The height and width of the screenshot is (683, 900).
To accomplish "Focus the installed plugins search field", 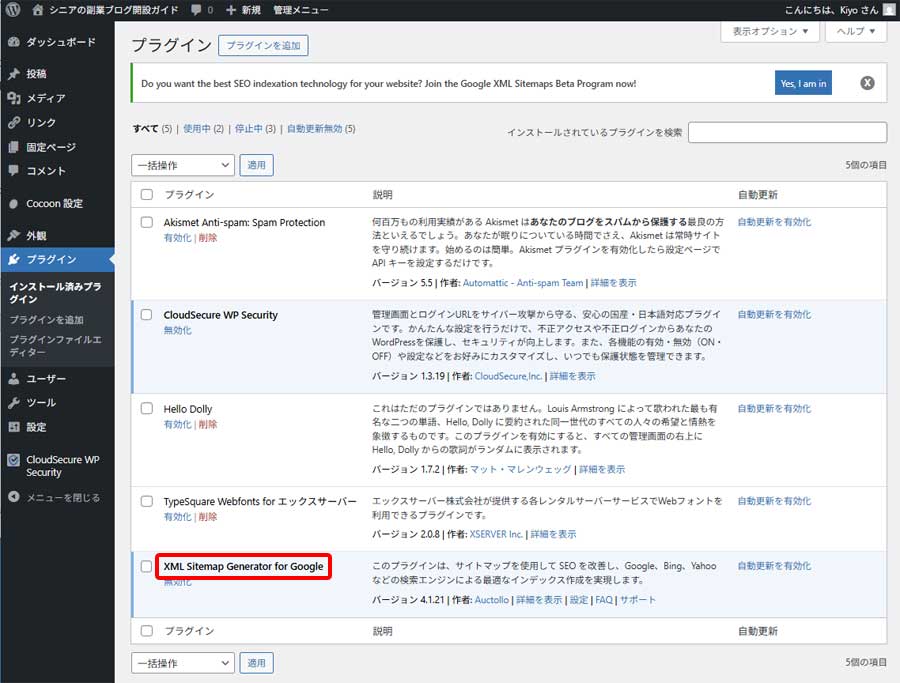I will coord(787,132).
